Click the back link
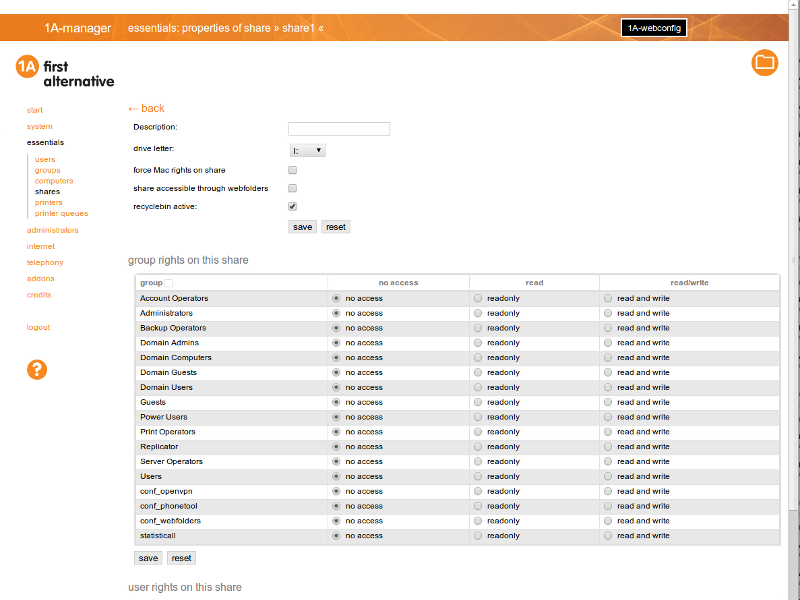Screen dimensions: 800x600 [x=146, y=108]
